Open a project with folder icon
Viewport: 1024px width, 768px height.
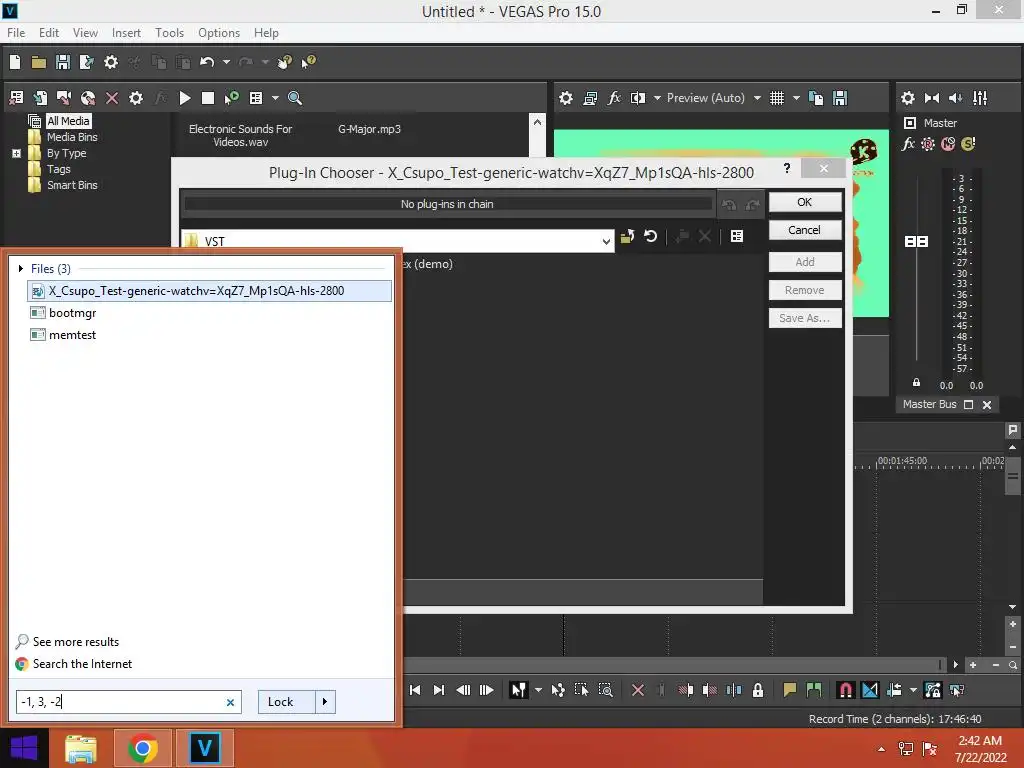tap(39, 62)
